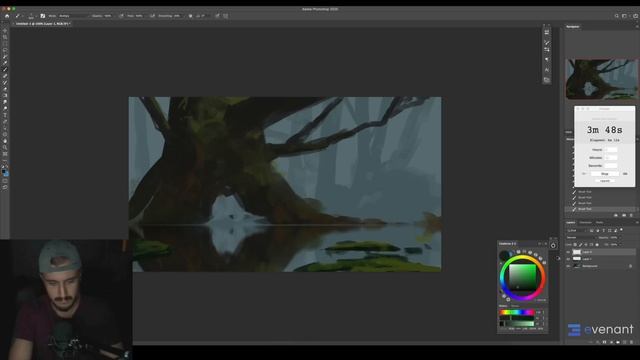Switch to the Mixer tab in Coolorus panel
640x360 pixels.
(x=515, y=306)
